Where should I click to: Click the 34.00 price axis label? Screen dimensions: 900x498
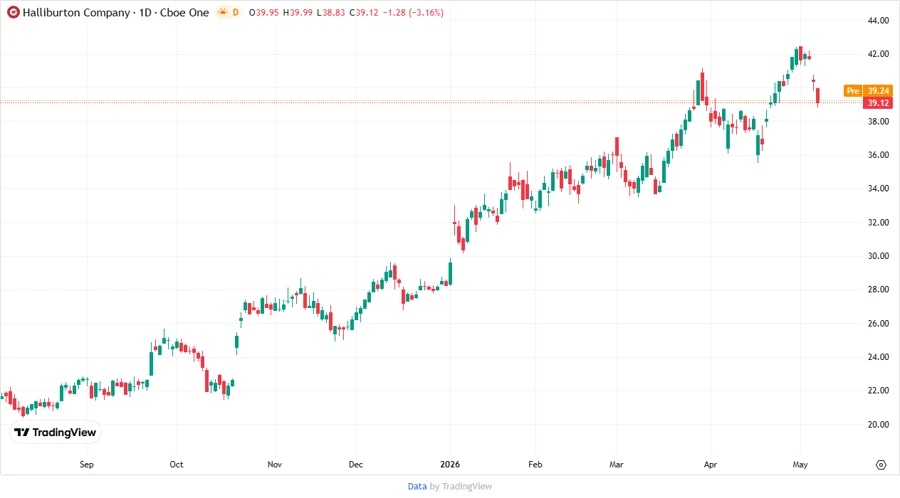878,188
